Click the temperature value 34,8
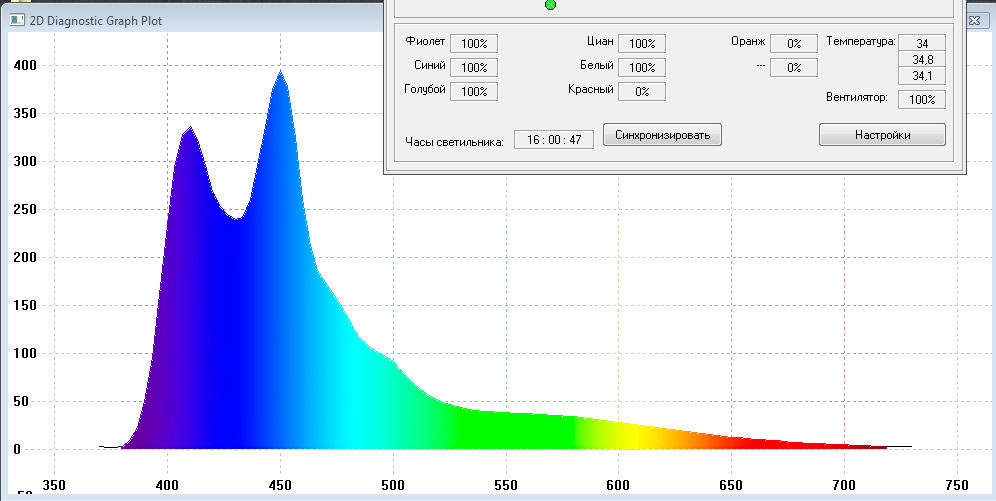Viewport: 996px width, 501px height. point(922,60)
